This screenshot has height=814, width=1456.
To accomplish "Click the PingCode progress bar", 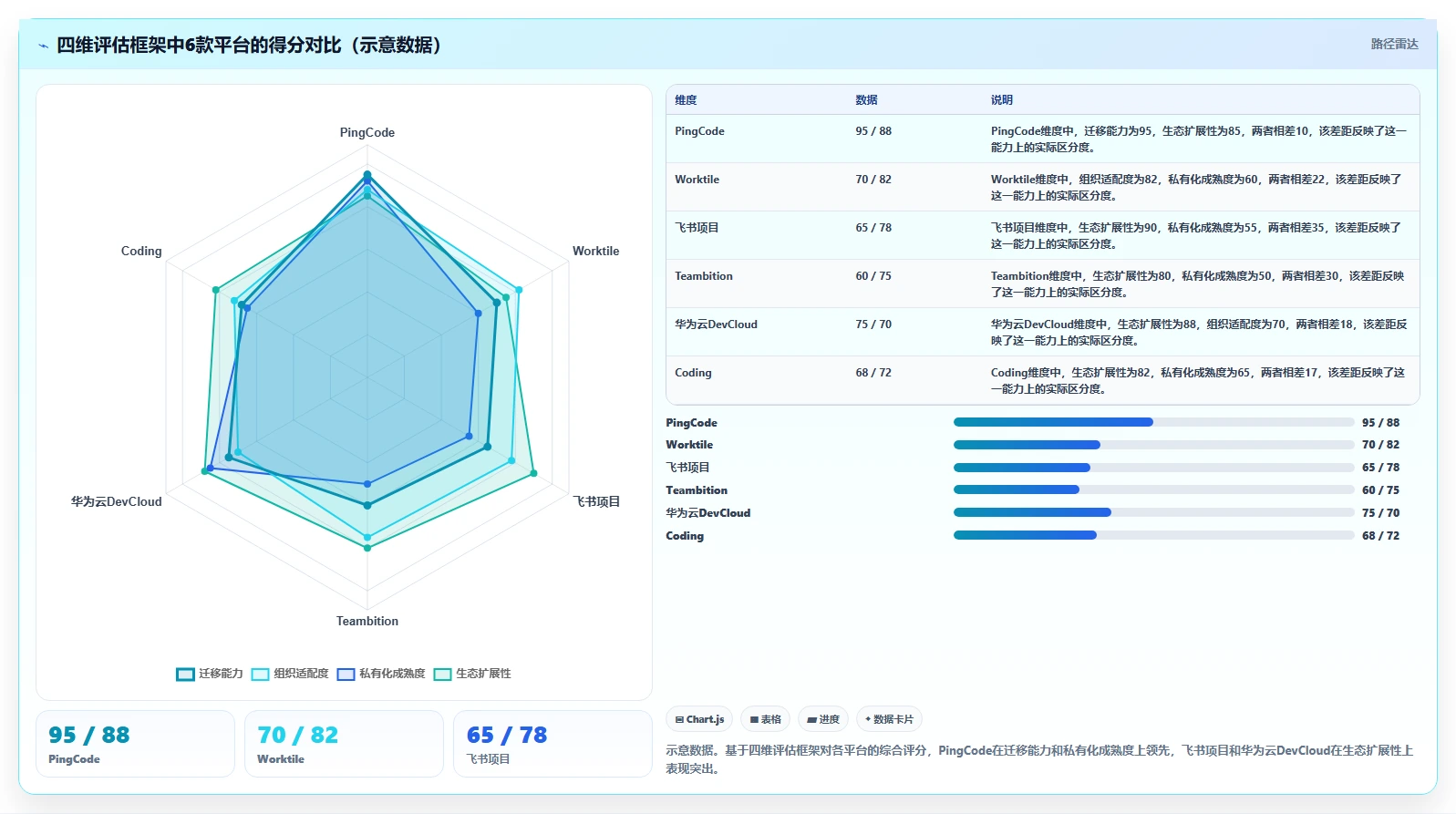I will [1153, 422].
